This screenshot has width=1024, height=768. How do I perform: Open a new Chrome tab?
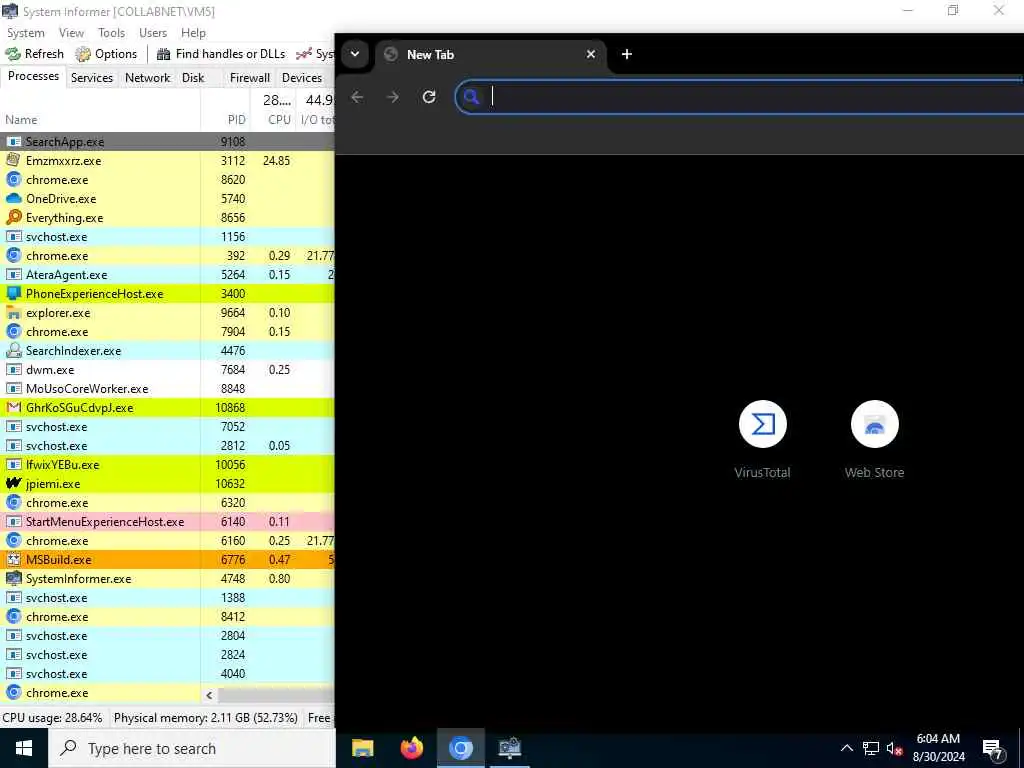click(626, 54)
